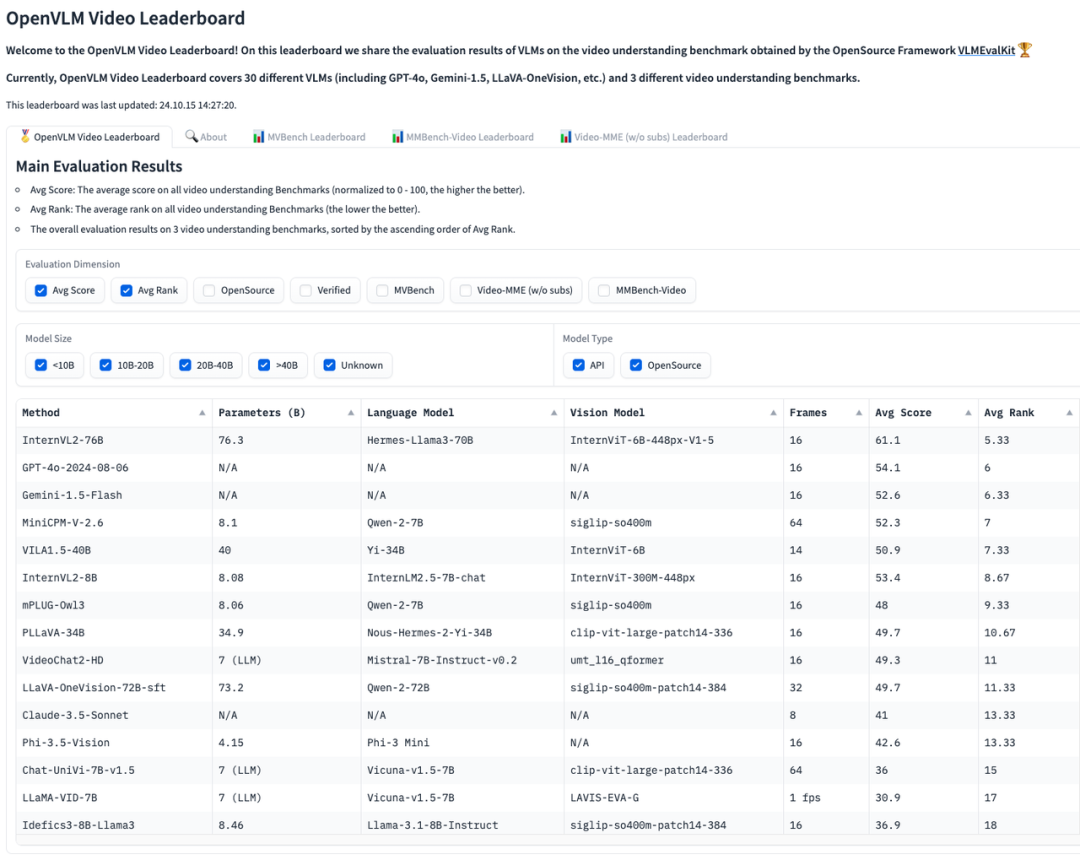Click the magnifier icon on About tab
Viewport: 1080px width, 860px height.
point(191,136)
